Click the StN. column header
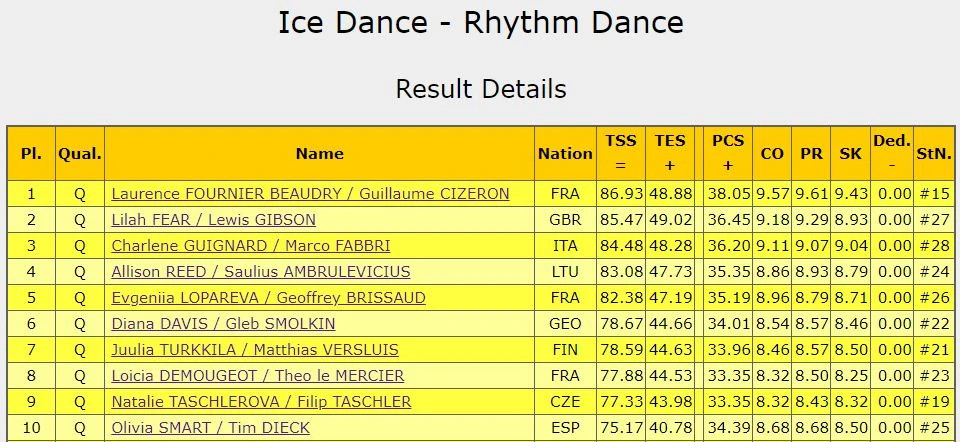This screenshot has width=960, height=442. [x=934, y=154]
